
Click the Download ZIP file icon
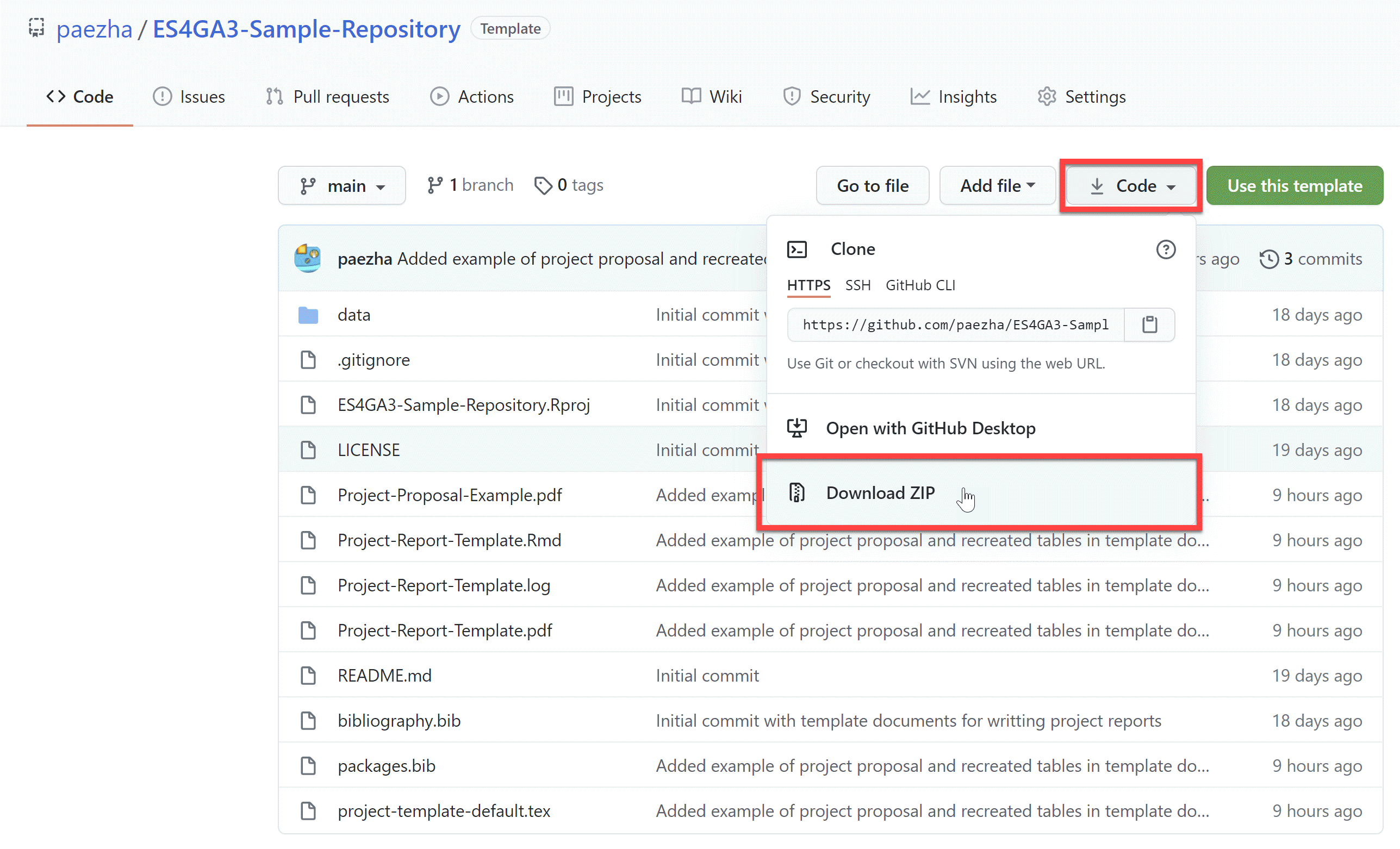pyautogui.click(x=797, y=492)
